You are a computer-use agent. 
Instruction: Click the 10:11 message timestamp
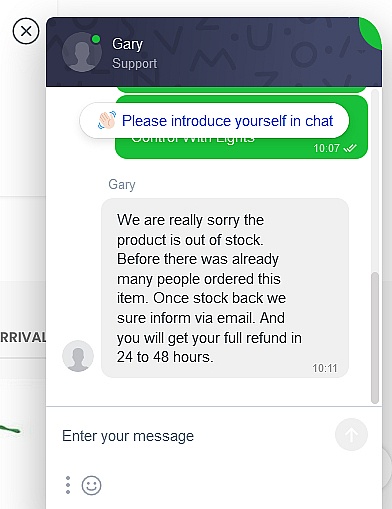click(x=325, y=368)
